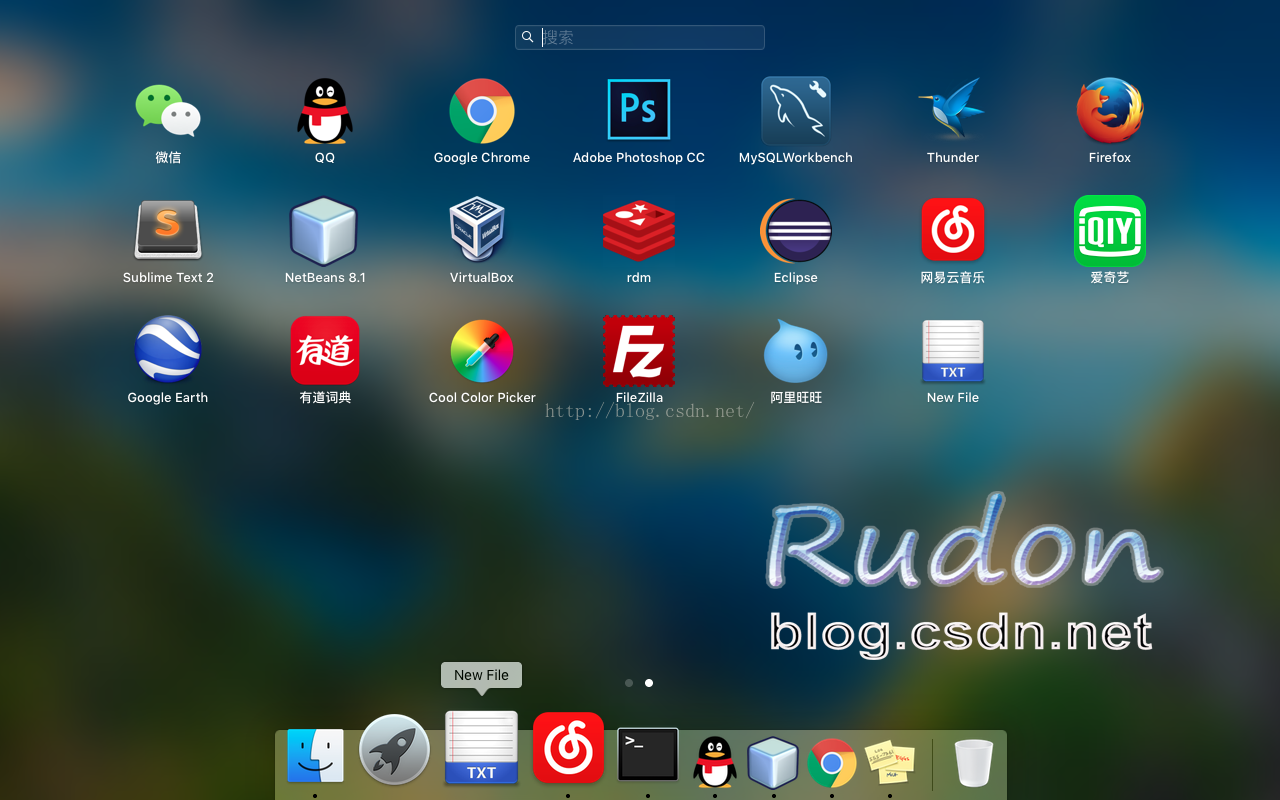Open MySQLWorkbench app
The height and width of the screenshot is (800, 1280).
tap(796, 110)
